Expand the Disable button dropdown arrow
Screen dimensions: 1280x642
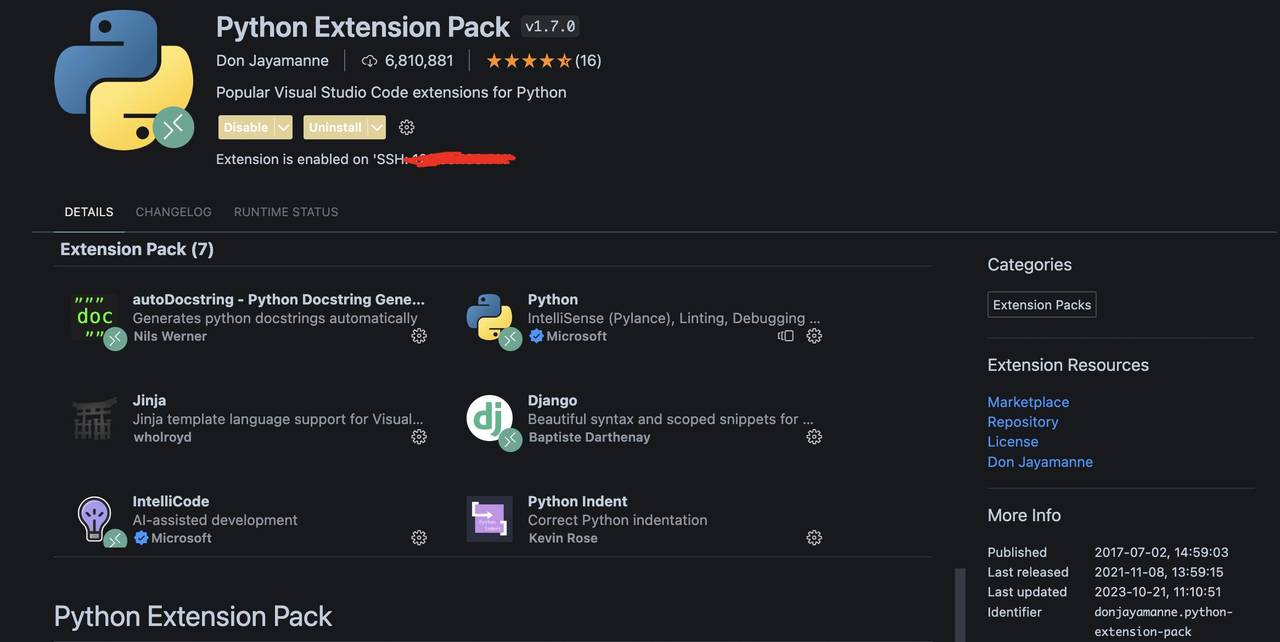click(x=283, y=127)
